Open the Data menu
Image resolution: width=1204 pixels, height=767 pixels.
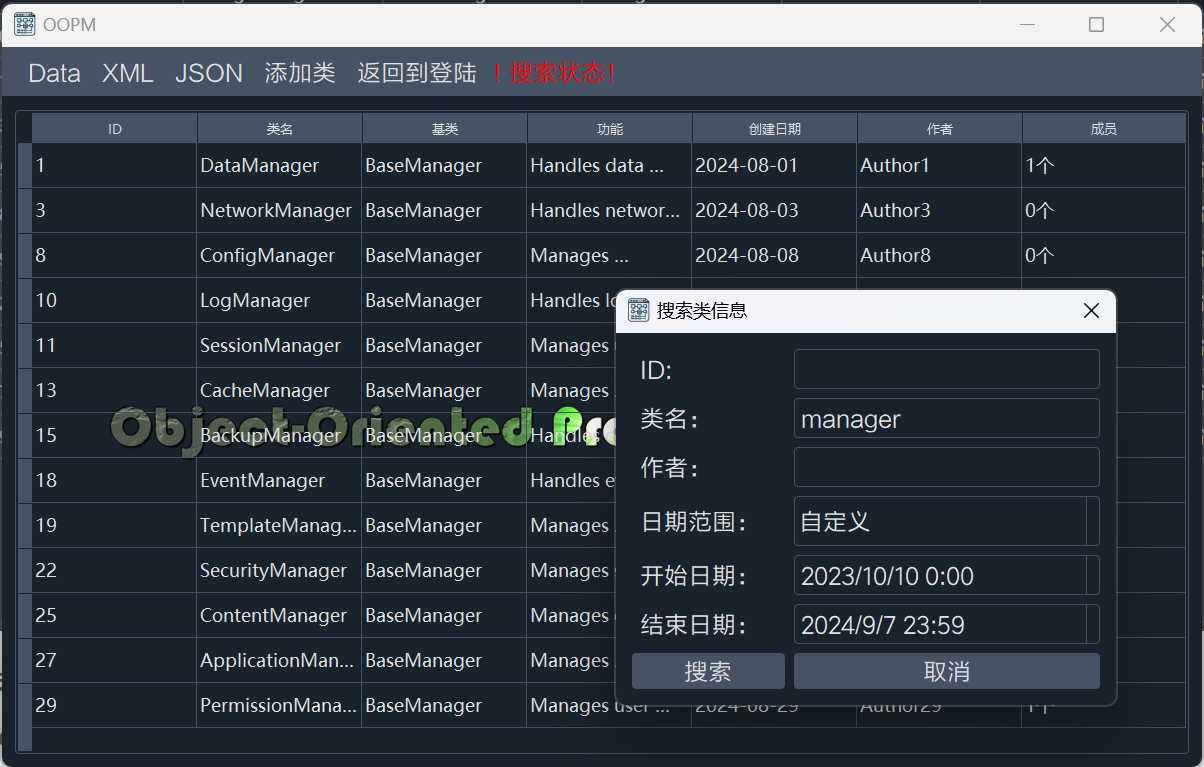pos(54,73)
